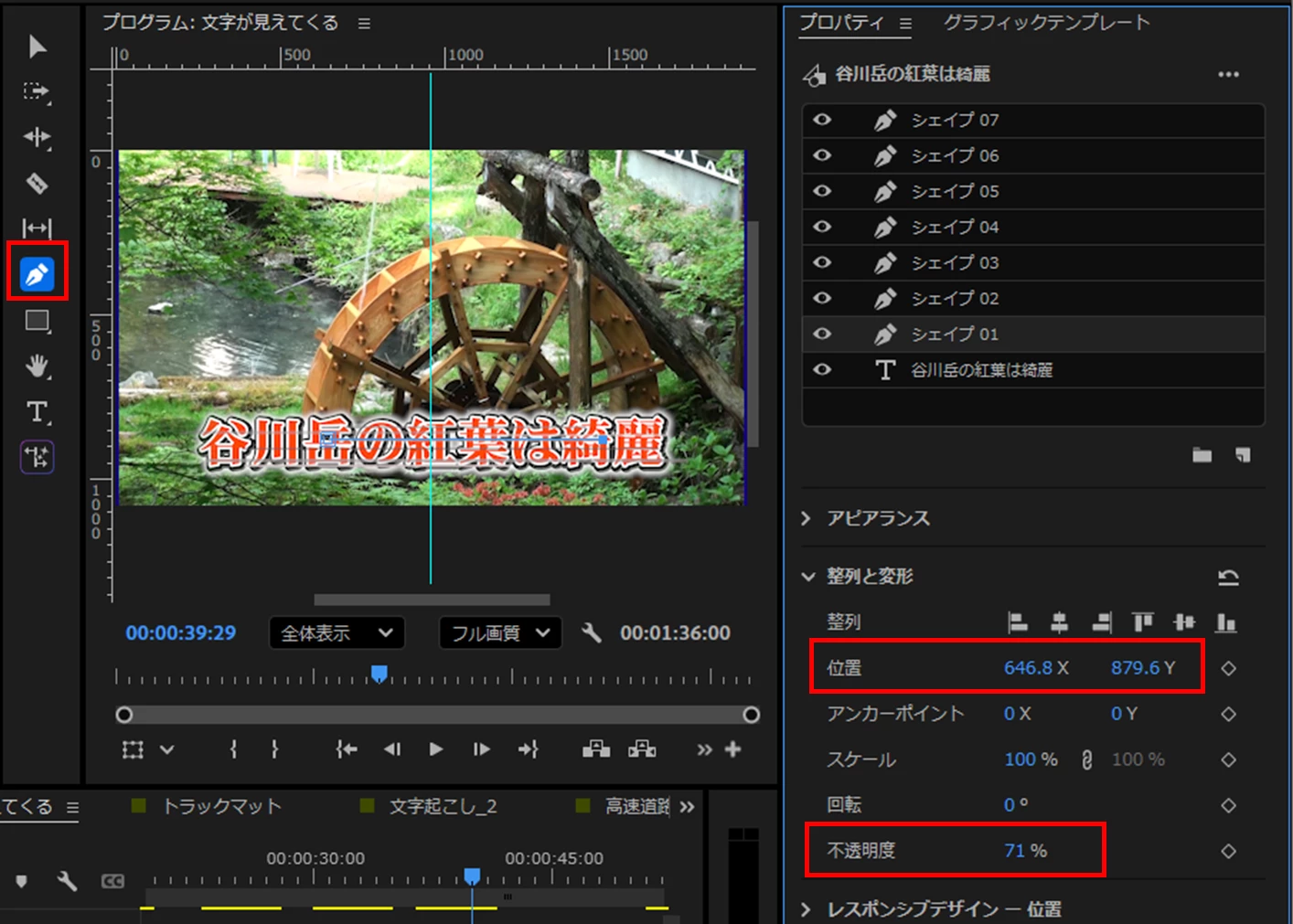Select the Ripple Edit tool
Viewport: 1293px width, 924px height.
coord(37,137)
